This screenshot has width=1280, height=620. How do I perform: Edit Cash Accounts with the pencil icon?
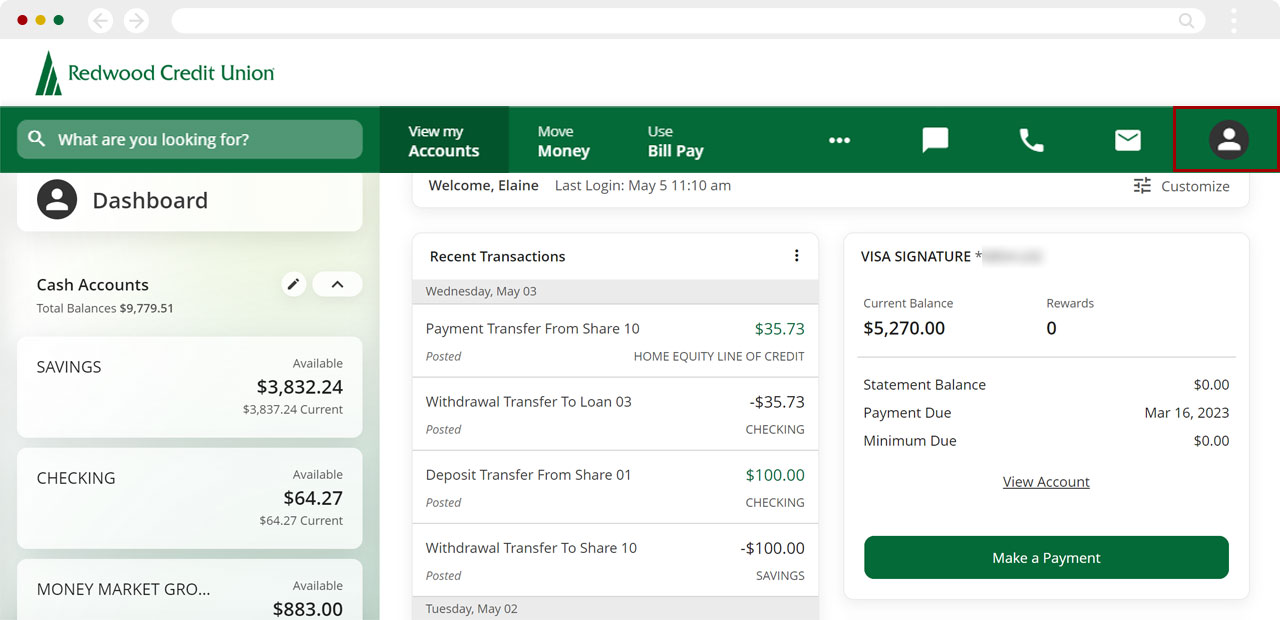pos(293,284)
